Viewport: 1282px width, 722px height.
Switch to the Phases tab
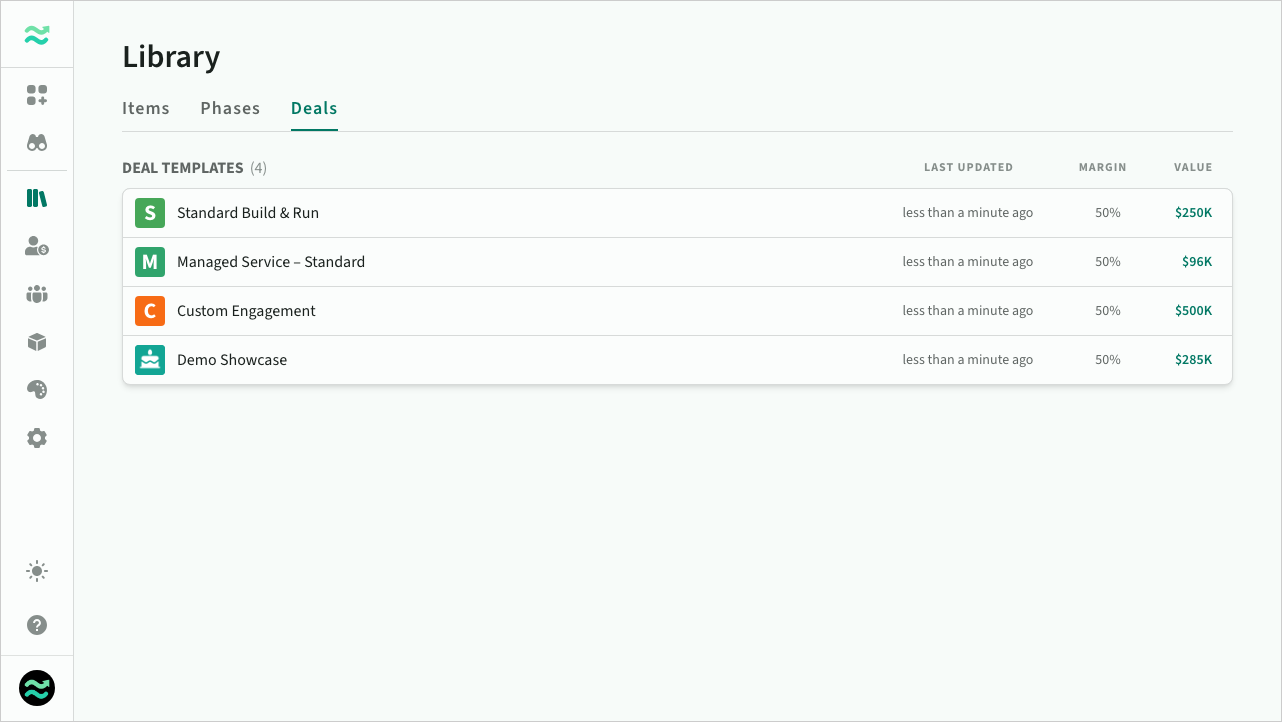pos(230,108)
